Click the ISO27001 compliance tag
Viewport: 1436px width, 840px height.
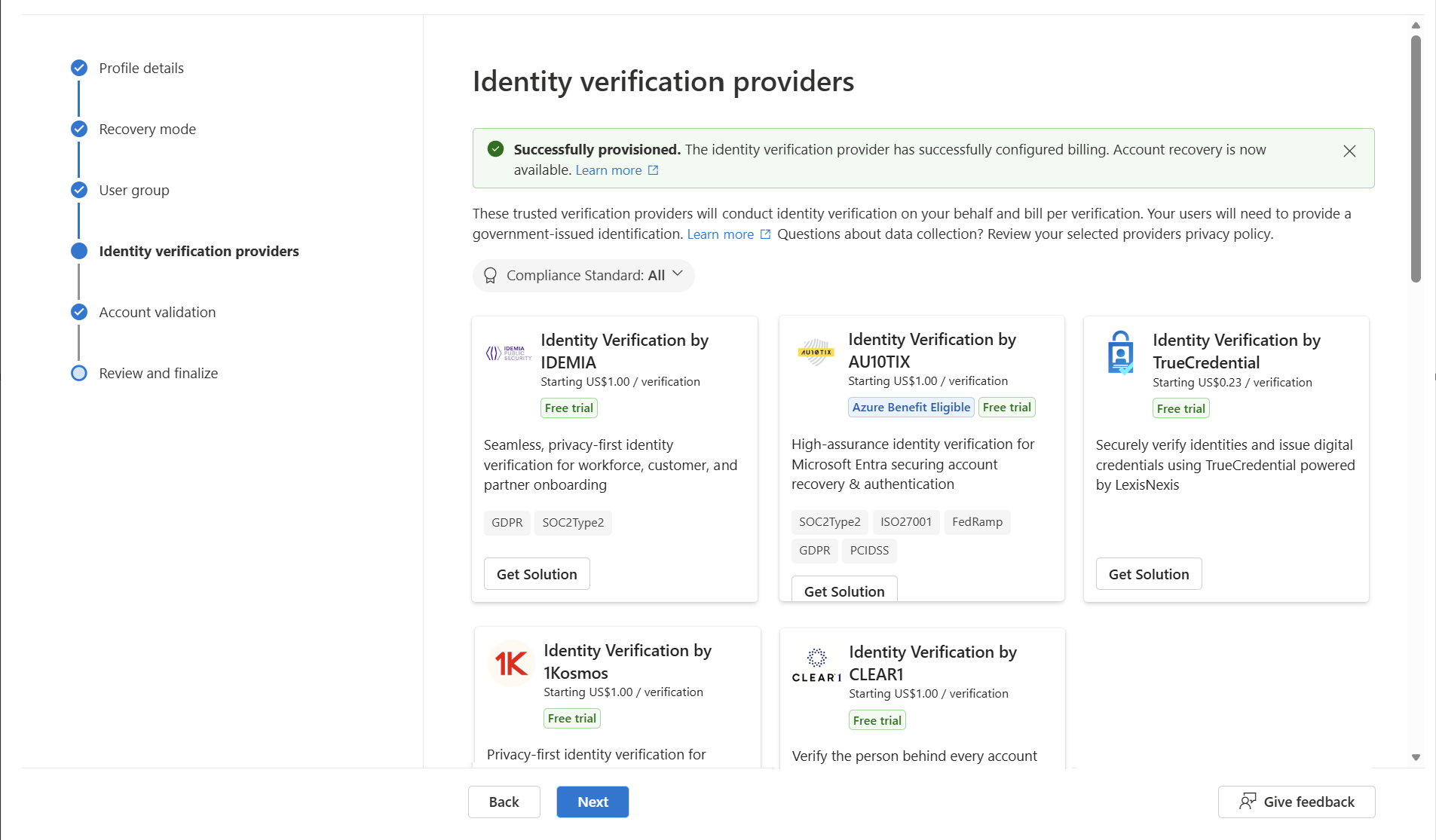click(x=906, y=522)
